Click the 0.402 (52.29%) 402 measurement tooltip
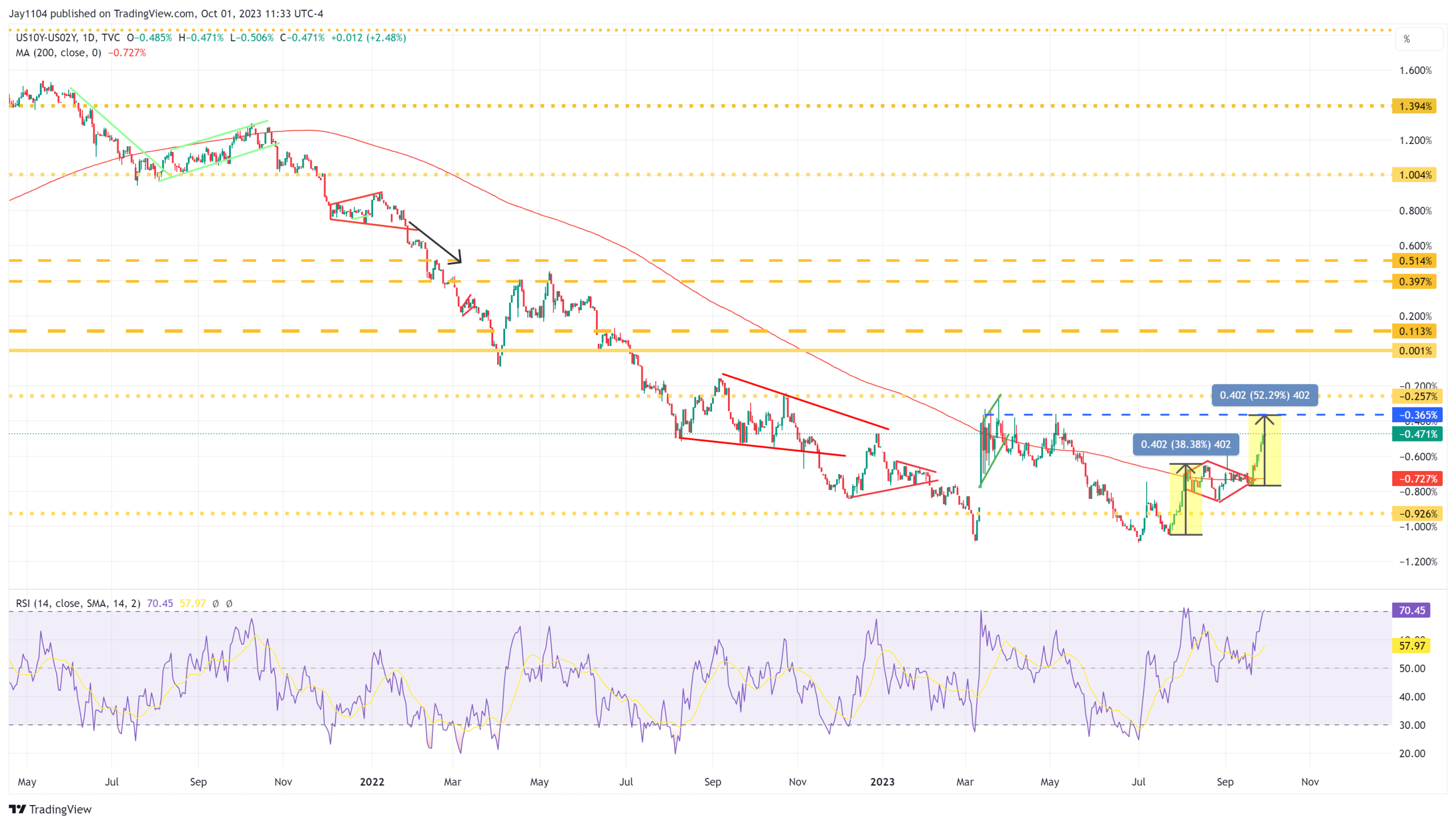Viewport: 1456px width, 825px height. pyautogui.click(x=1264, y=395)
